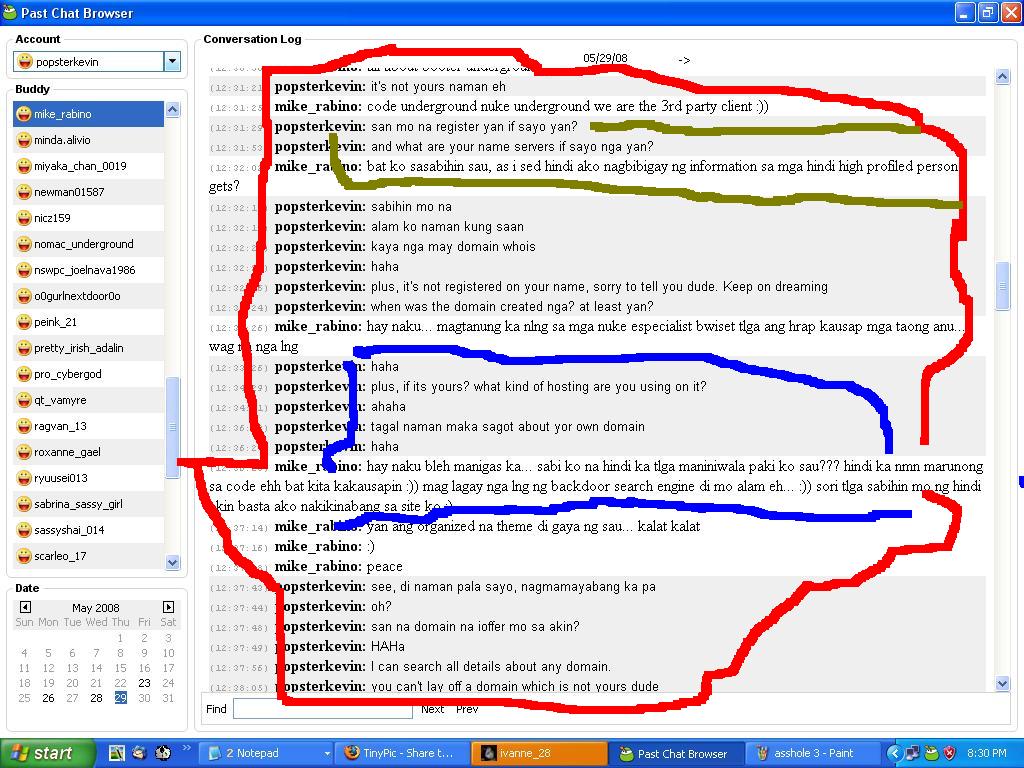Switch to asshole 3 - Paint taskbar window
Viewport: 1024px width, 768px height.
[x=811, y=754]
